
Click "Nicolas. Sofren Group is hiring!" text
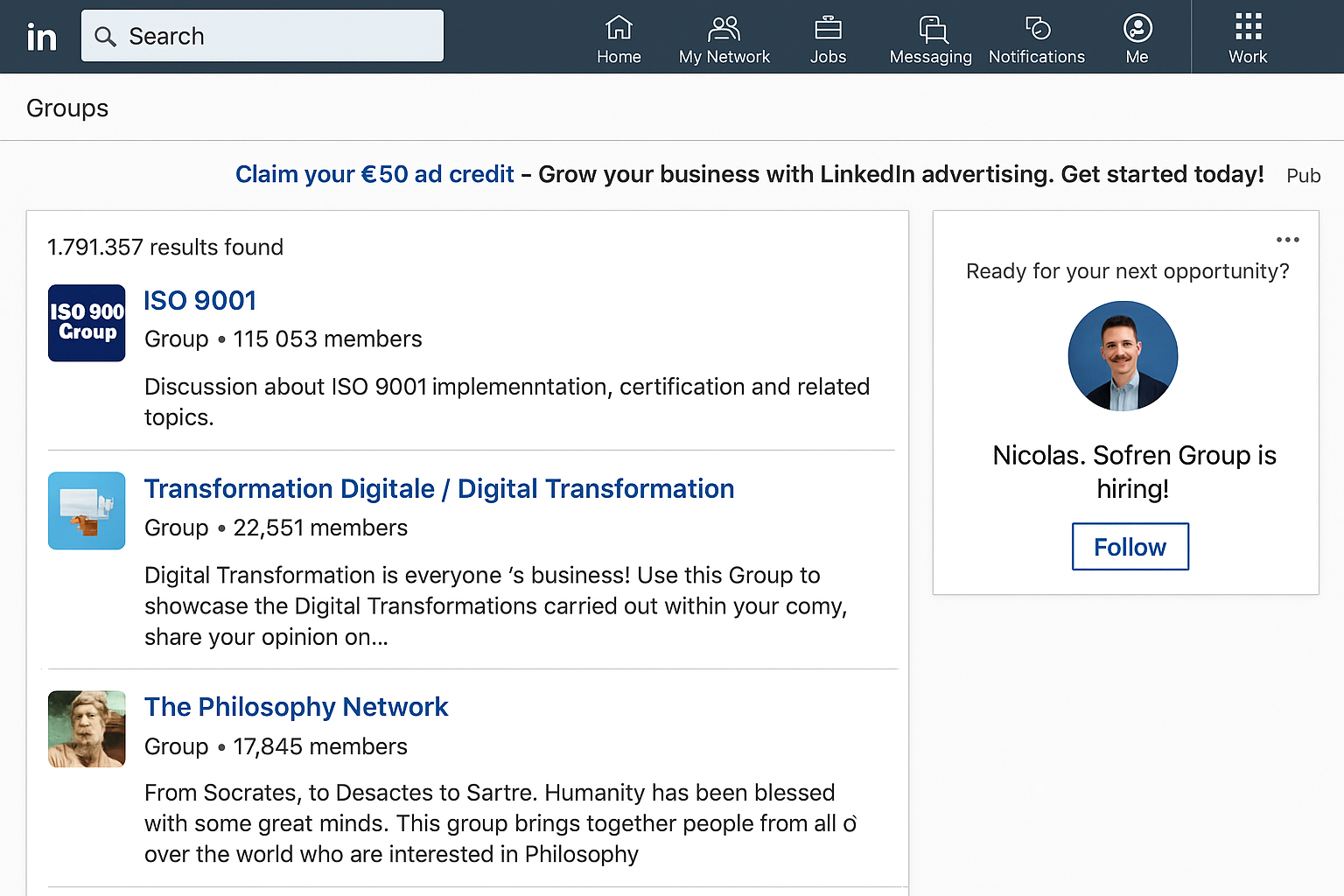1134,472
